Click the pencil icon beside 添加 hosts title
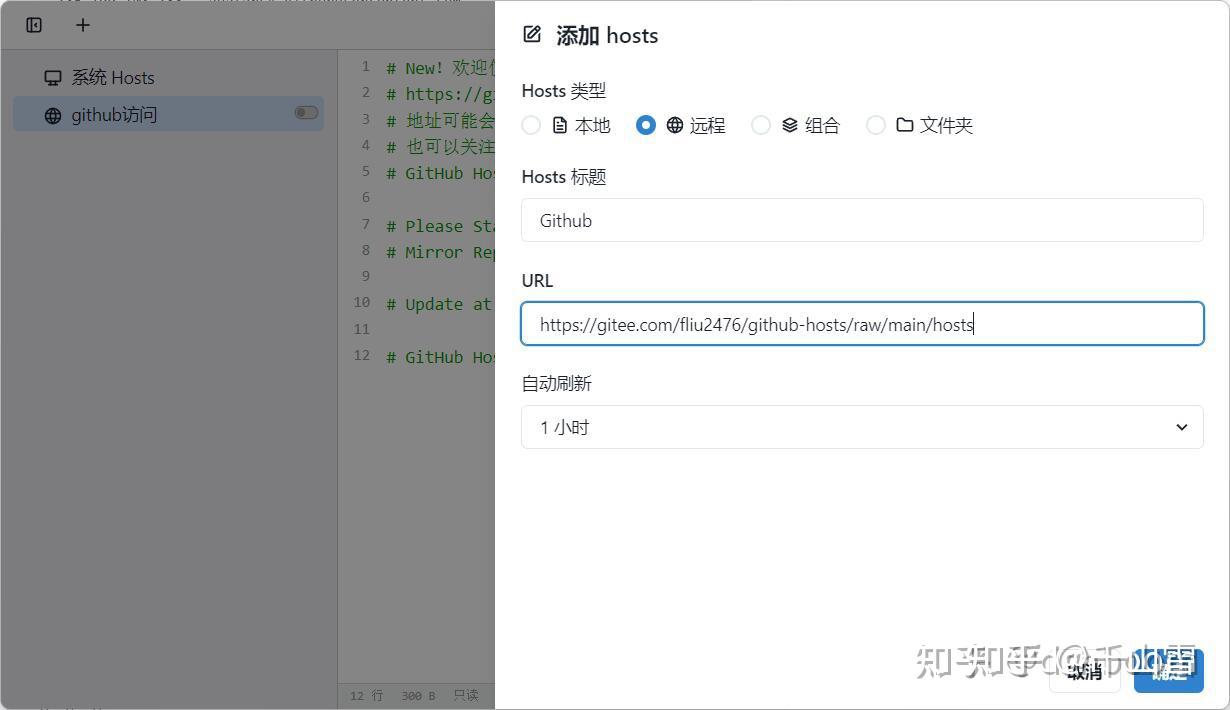Image resolution: width=1230 pixels, height=710 pixels. point(531,33)
